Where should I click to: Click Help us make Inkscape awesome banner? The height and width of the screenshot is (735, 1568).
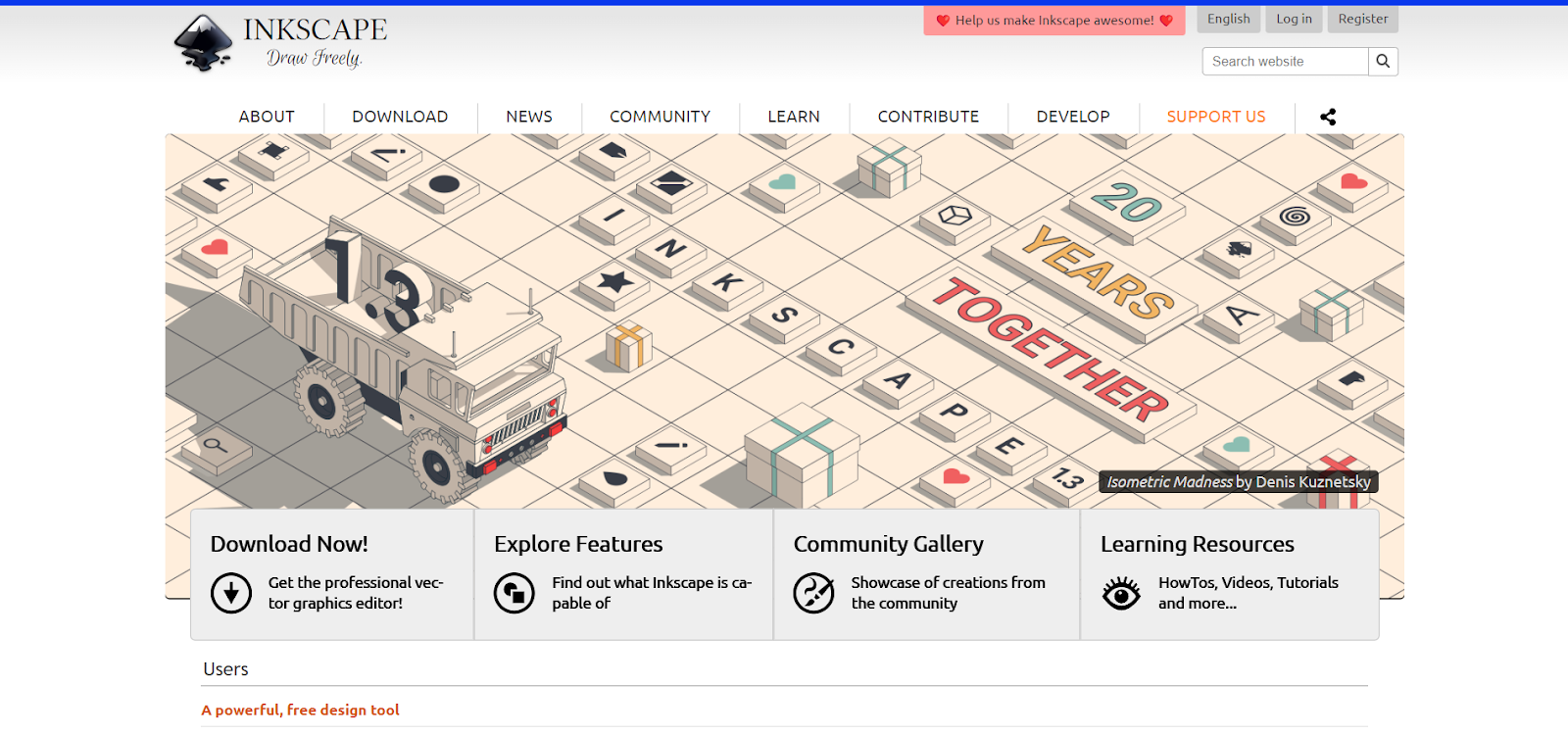tap(1054, 20)
